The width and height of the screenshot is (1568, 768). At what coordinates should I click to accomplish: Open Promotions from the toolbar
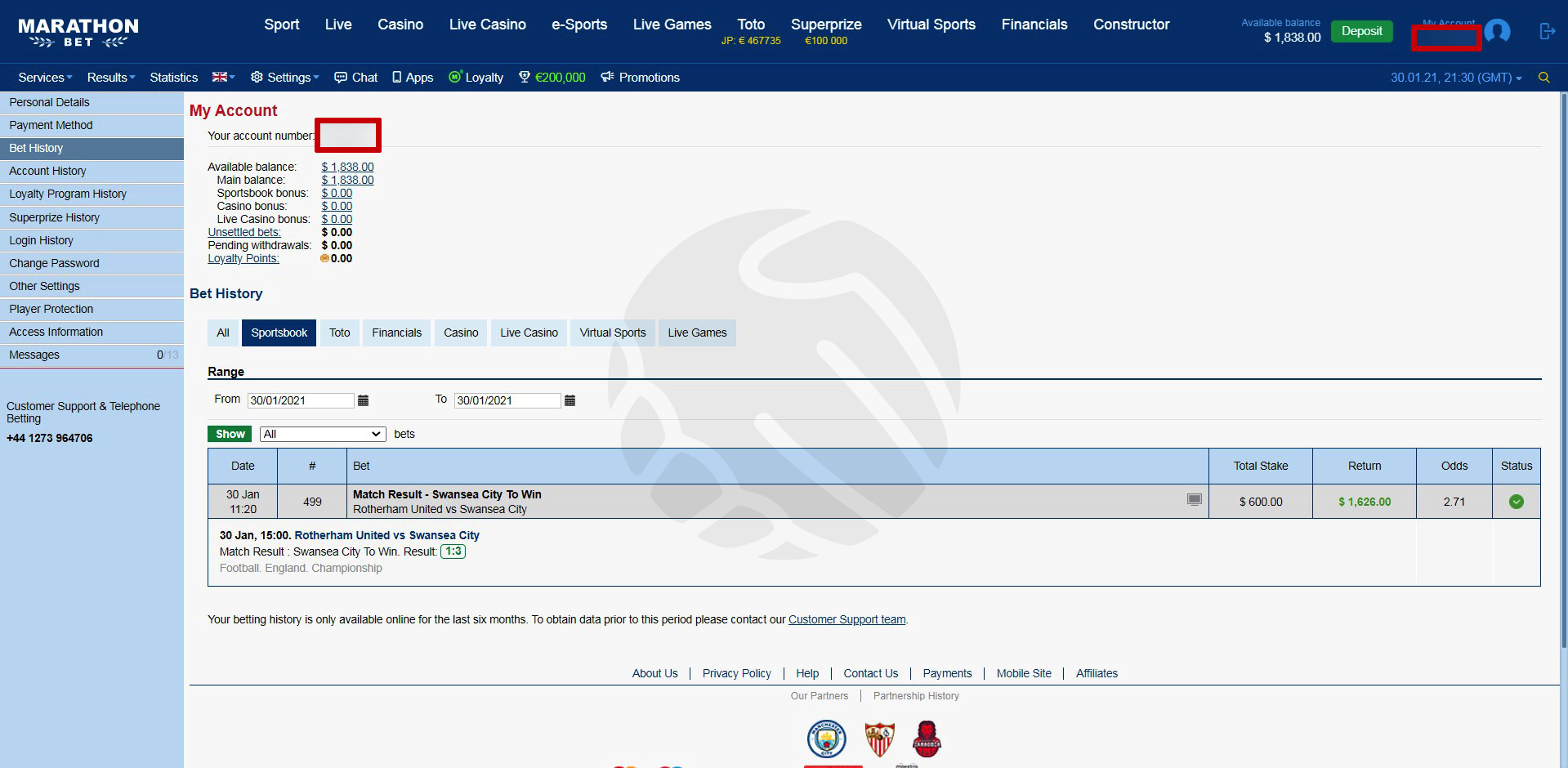pyautogui.click(x=641, y=78)
